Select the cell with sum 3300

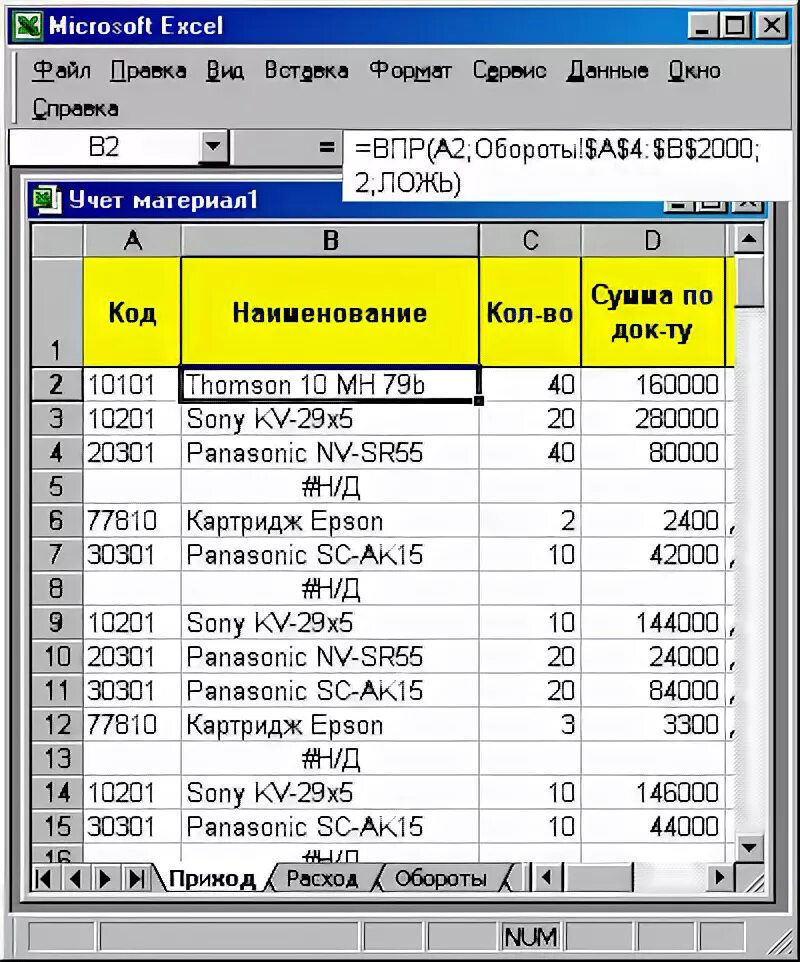(x=653, y=725)
